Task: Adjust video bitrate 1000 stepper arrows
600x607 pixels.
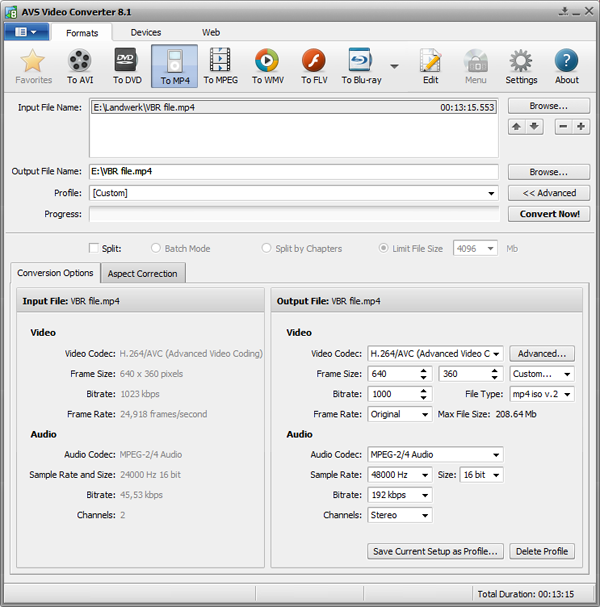Action: [x=423, y=394]
